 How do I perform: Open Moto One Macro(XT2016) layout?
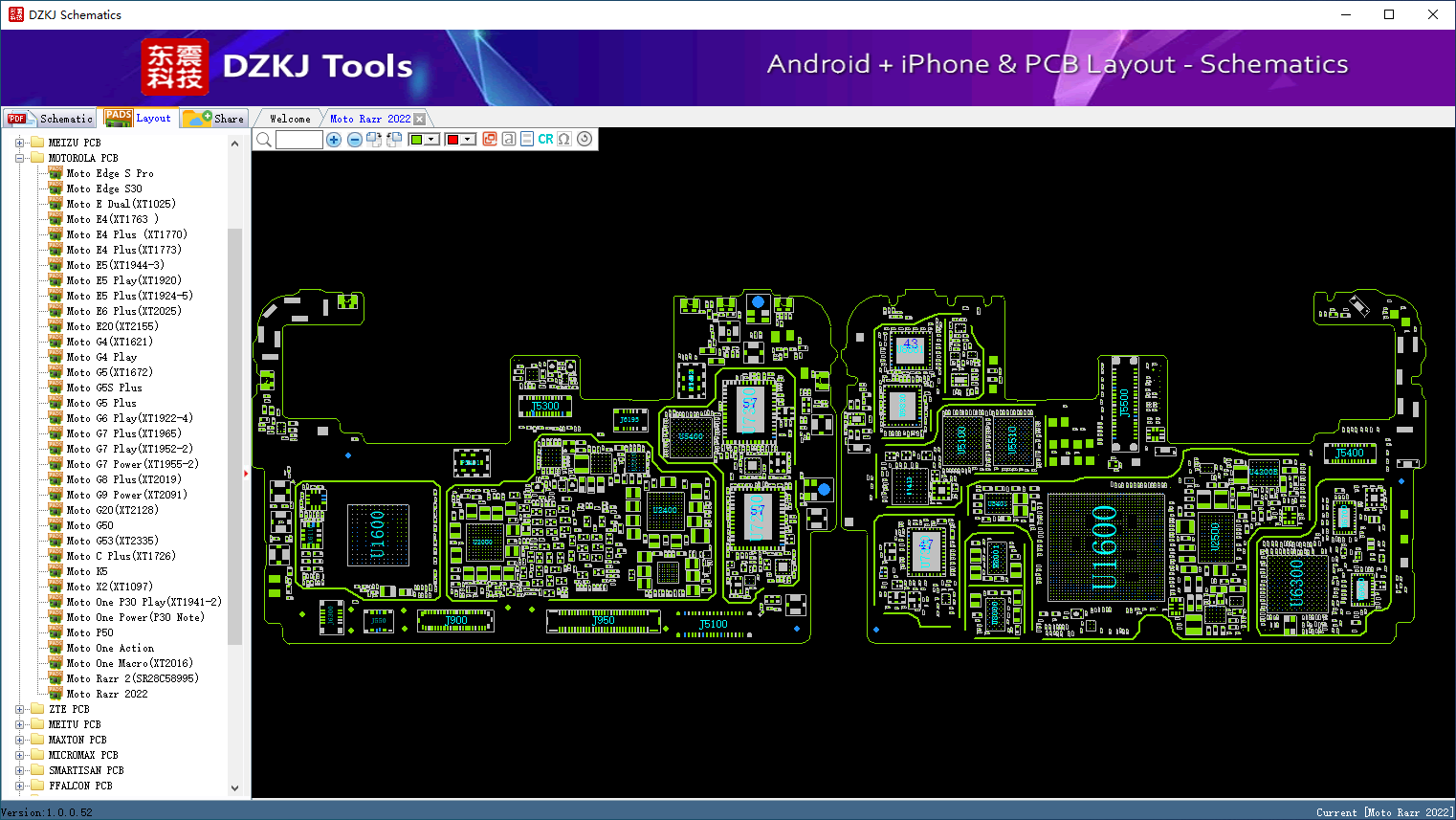coord(130,663)
